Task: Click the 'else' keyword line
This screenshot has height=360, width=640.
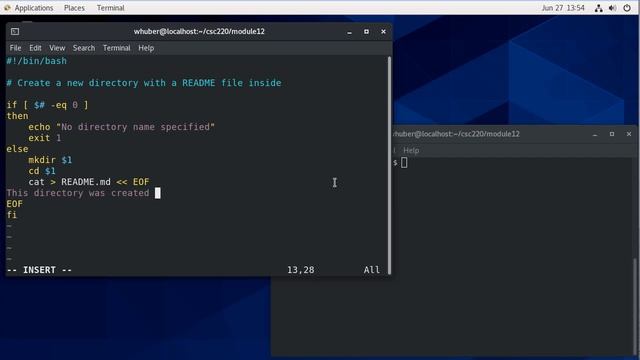Action: pyautogui.click(x=18, y=149)
